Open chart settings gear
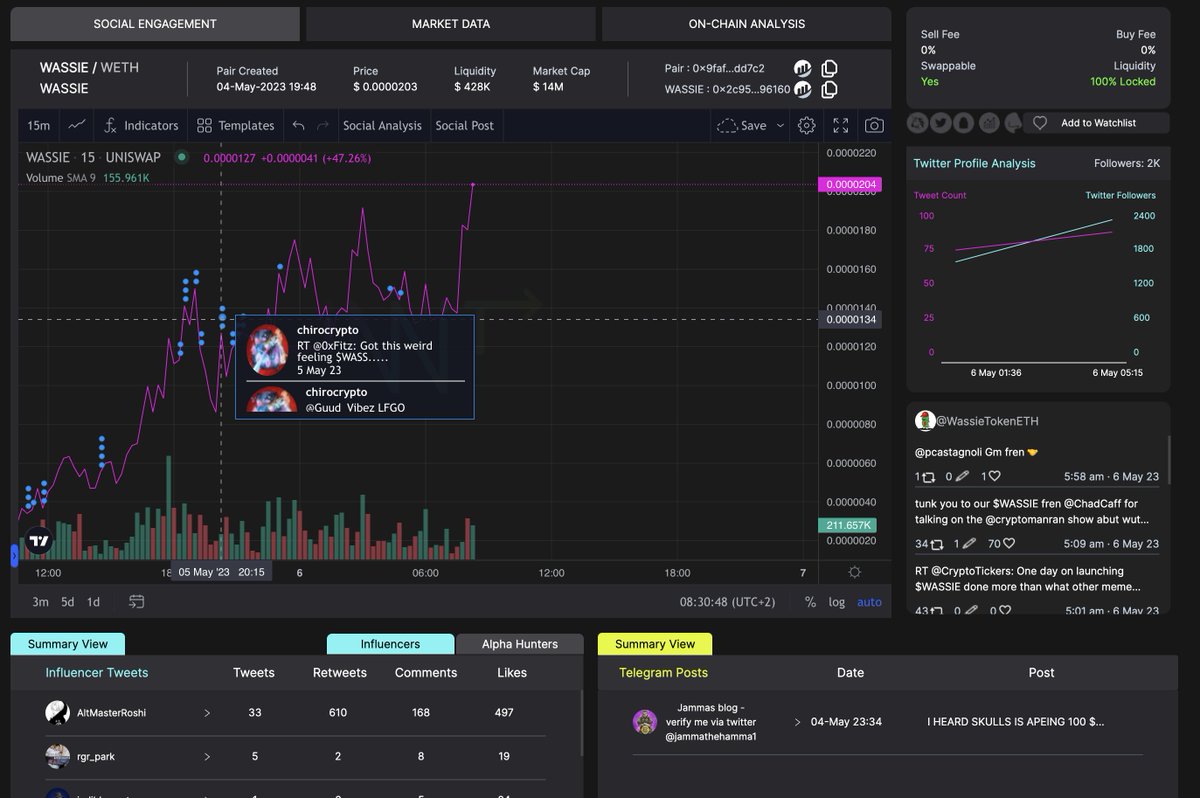1200x798 pixels. pos(807,125)
